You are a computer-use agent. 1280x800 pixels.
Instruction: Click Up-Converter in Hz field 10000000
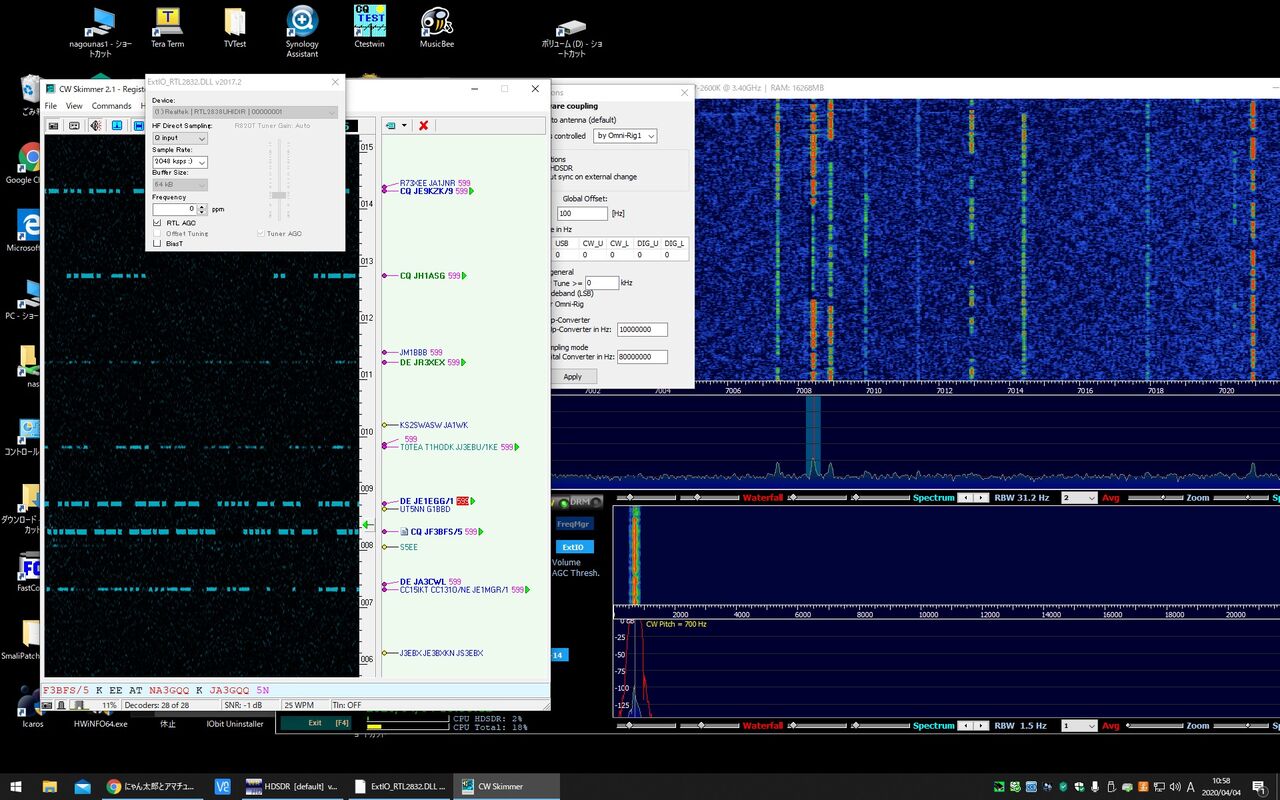tap(642, 329)
